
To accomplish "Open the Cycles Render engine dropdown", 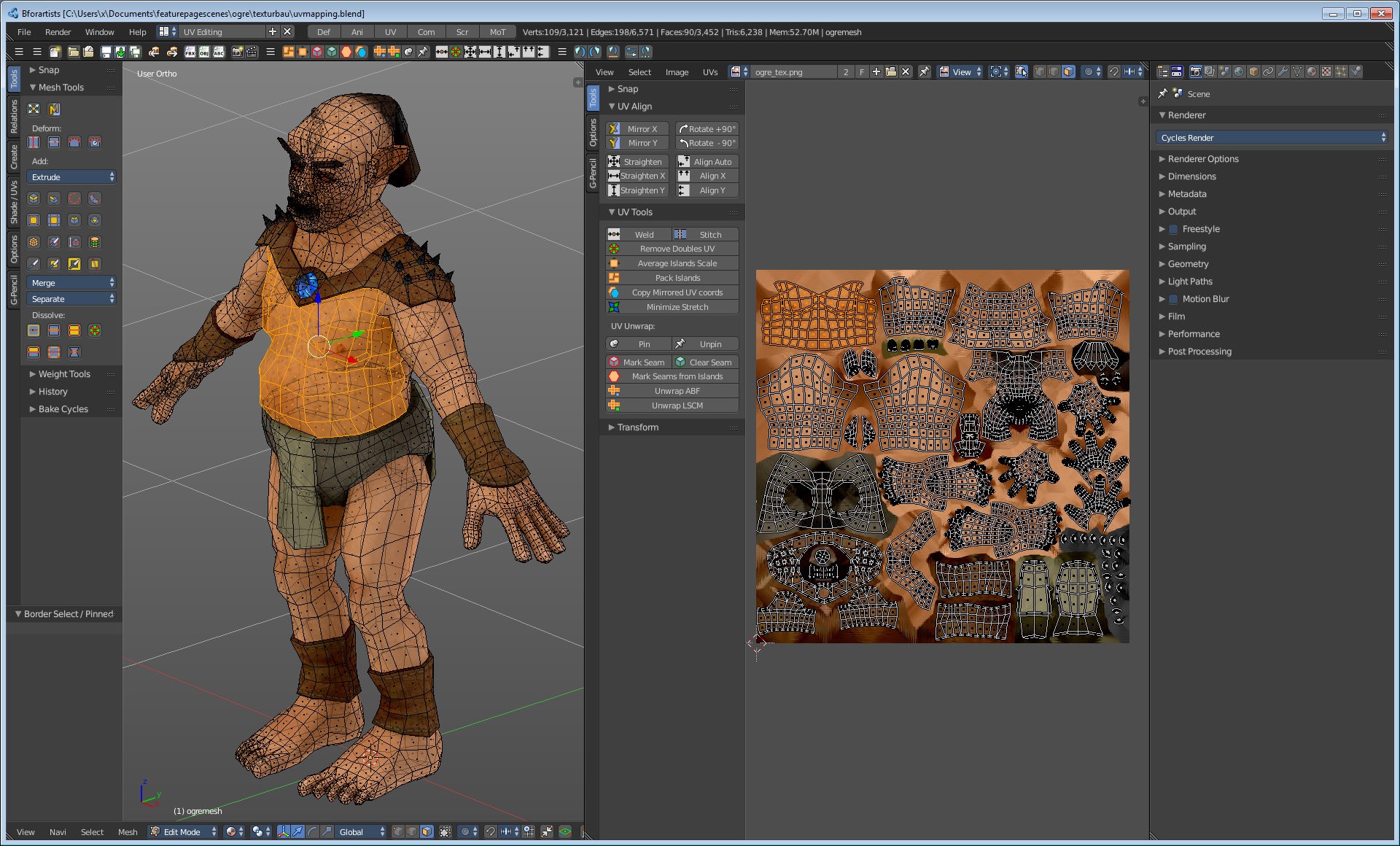I will [x=1272, y=138].
